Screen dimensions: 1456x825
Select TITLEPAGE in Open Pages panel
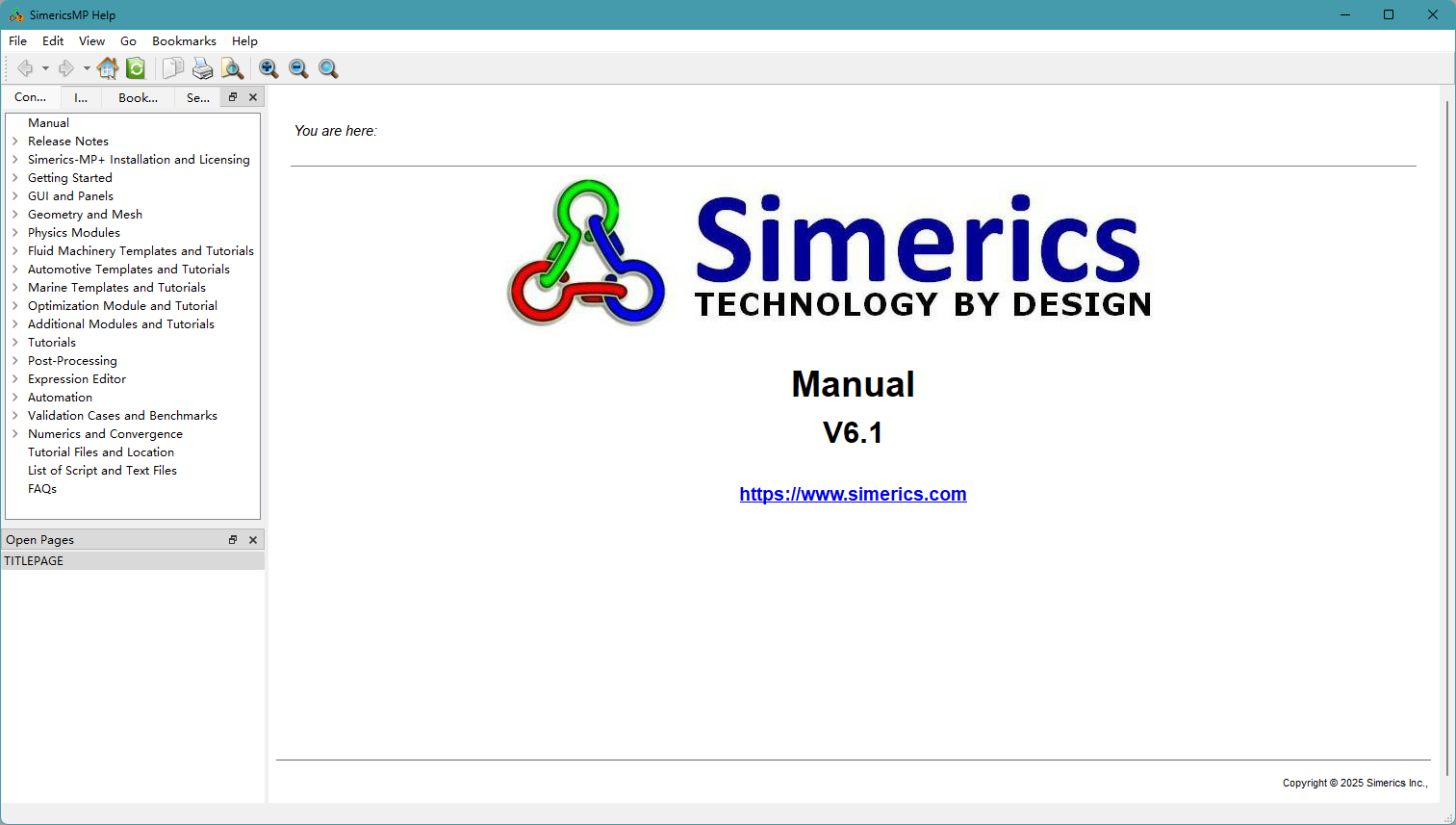click(34, 560)
